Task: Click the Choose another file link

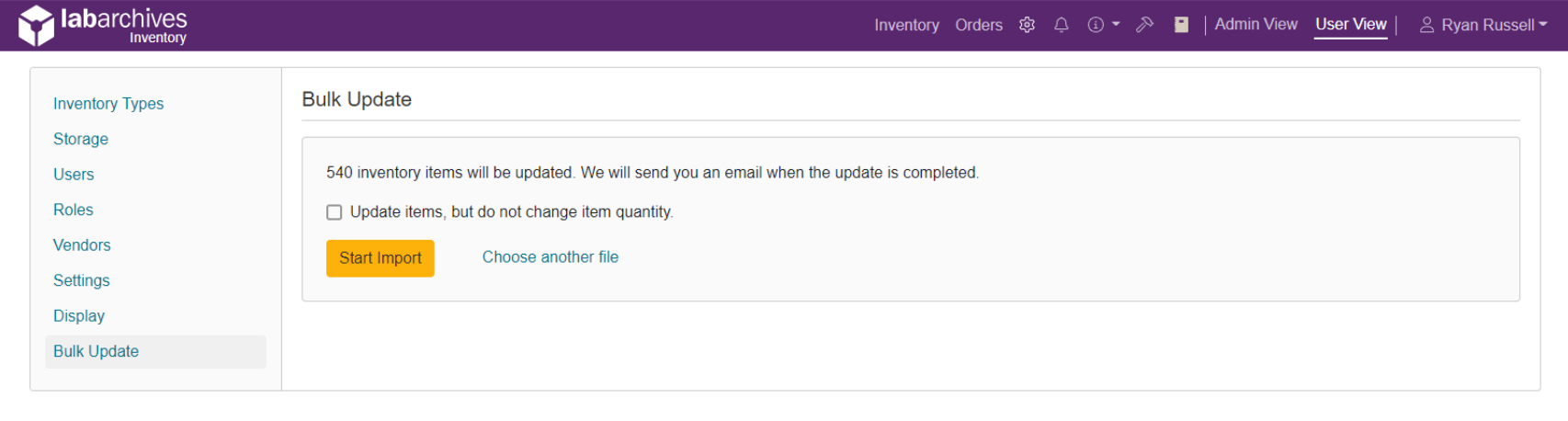Action: pyautogui.click(x=551, y=257)
